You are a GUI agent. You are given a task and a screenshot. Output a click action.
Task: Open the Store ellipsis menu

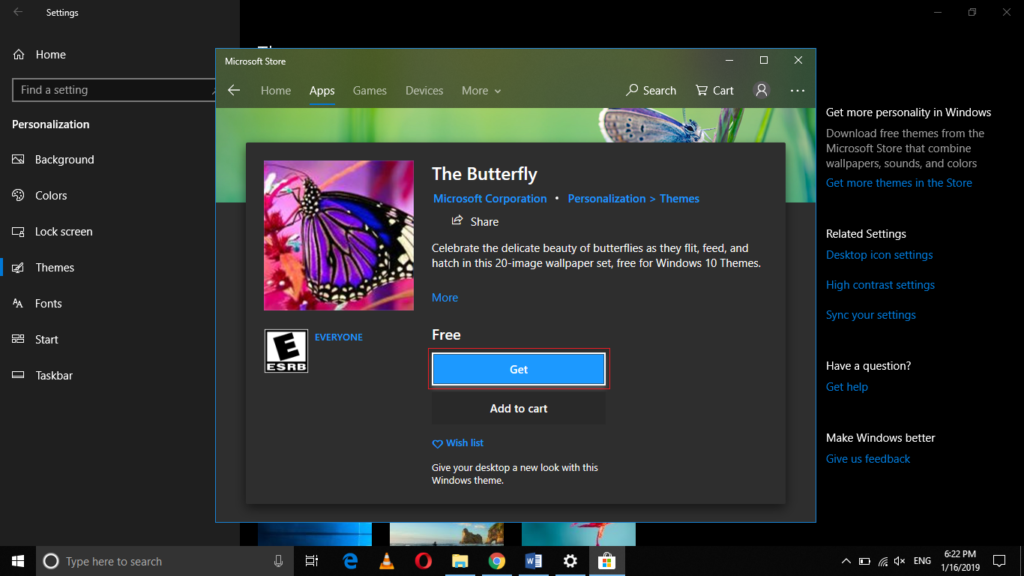(x=797, y=90)
